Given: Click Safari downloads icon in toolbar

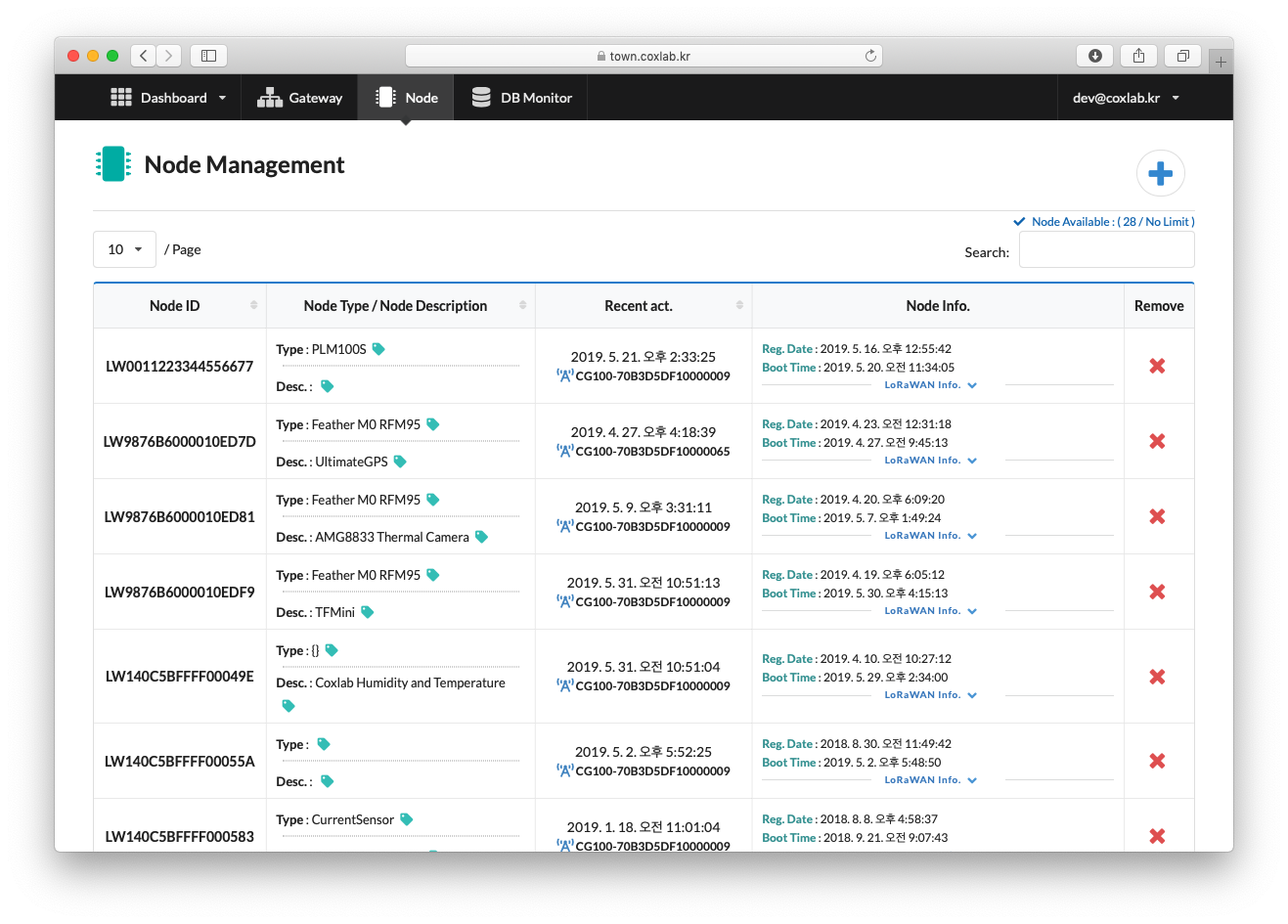Looking at the screenshot, I should pyautogui.click(x=1094, y=56).
